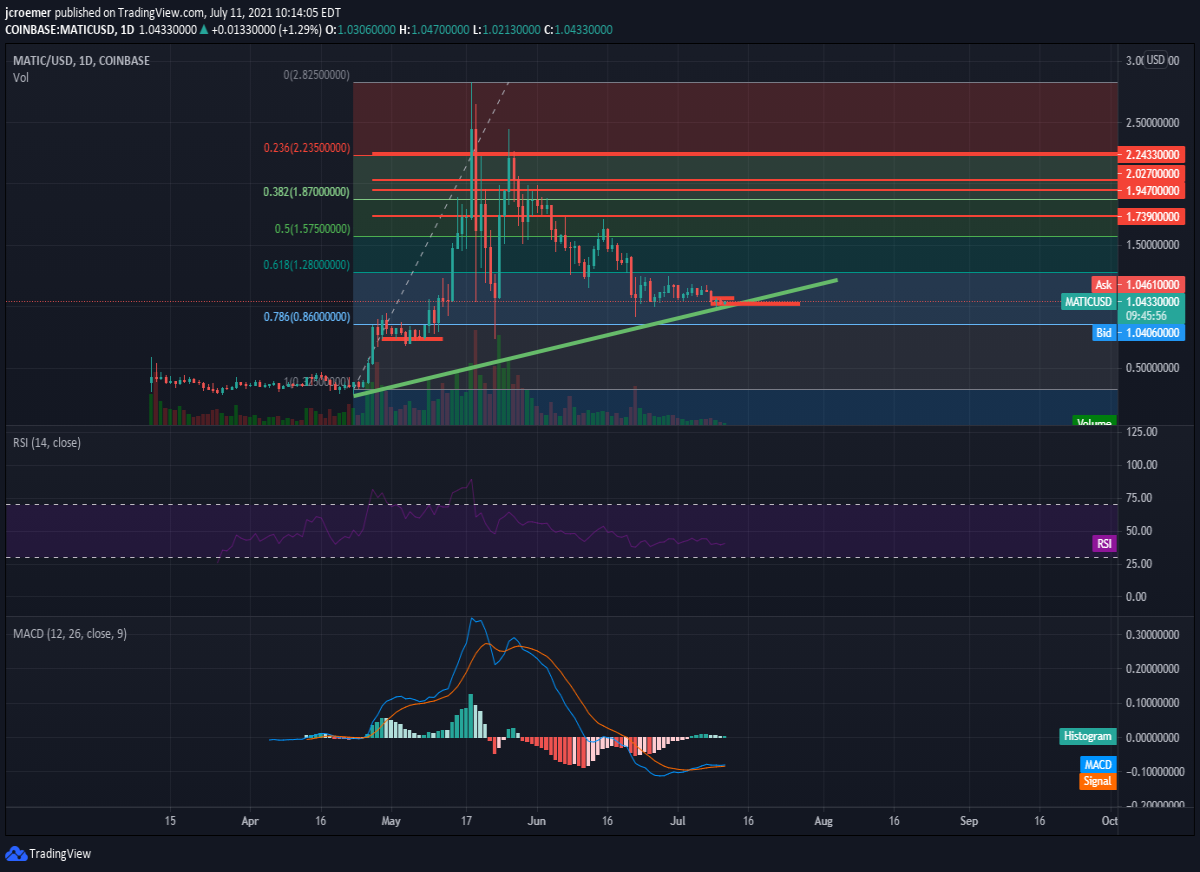Click the Vol indicator legend
This screenshot has height=872, width=1200.
(x=20, y=77)
